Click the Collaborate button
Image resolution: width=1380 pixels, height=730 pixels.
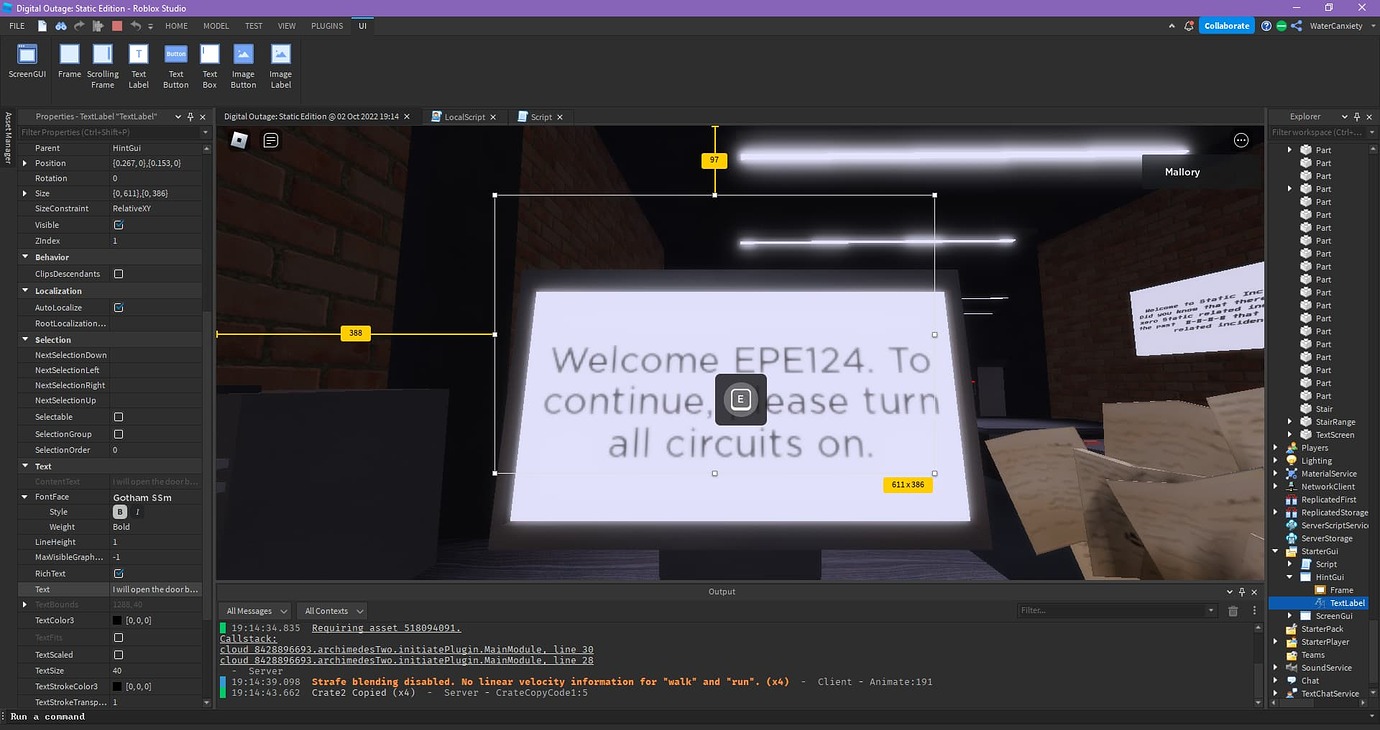(x=1226, y=25)
